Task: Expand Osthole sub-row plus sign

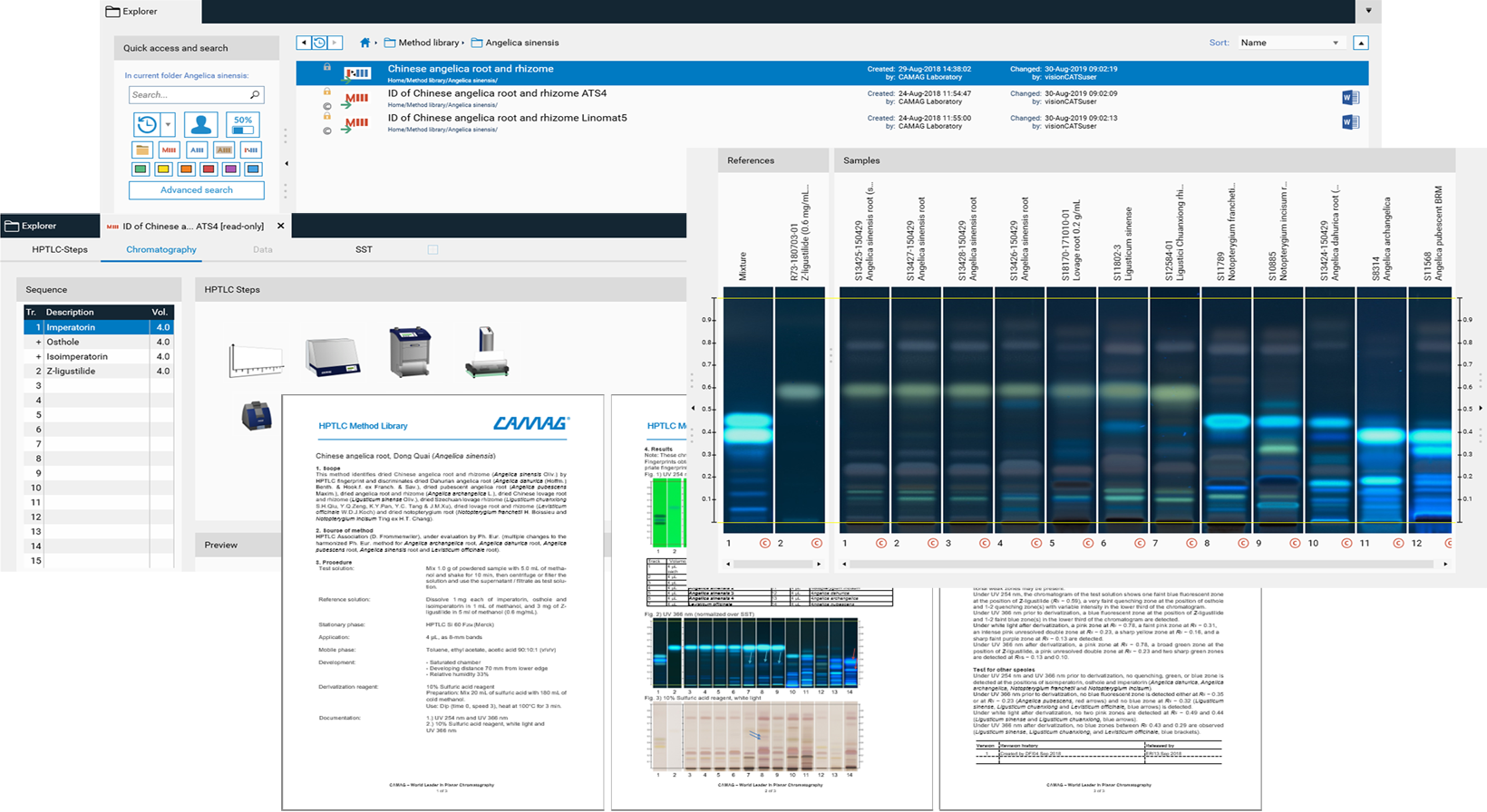Action: 38,342
